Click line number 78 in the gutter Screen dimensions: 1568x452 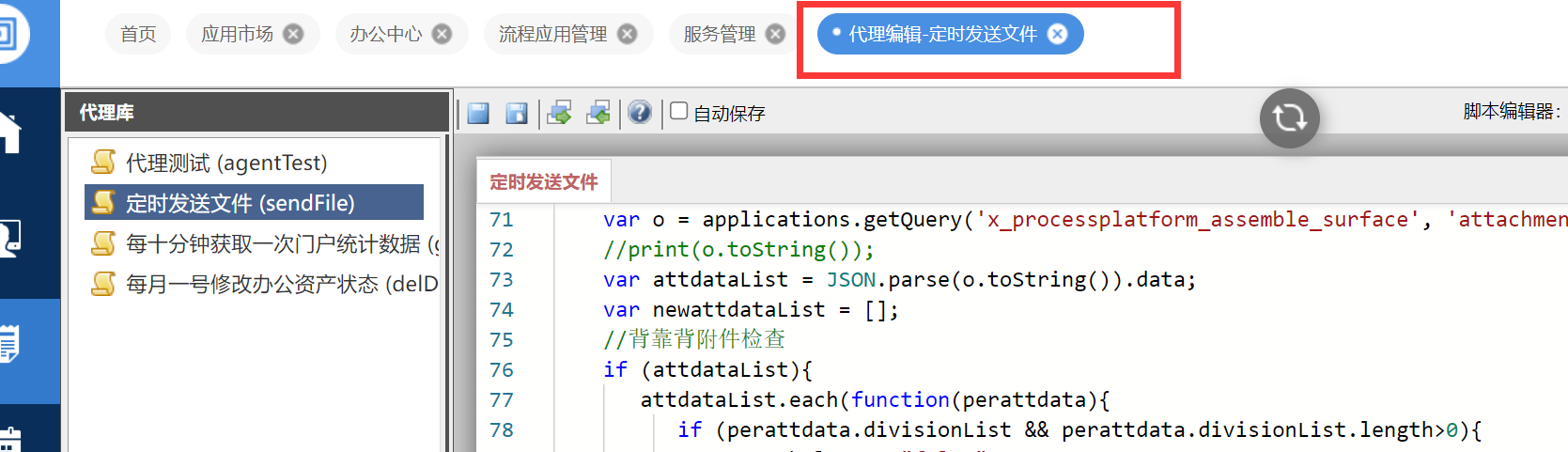point(502,430)
